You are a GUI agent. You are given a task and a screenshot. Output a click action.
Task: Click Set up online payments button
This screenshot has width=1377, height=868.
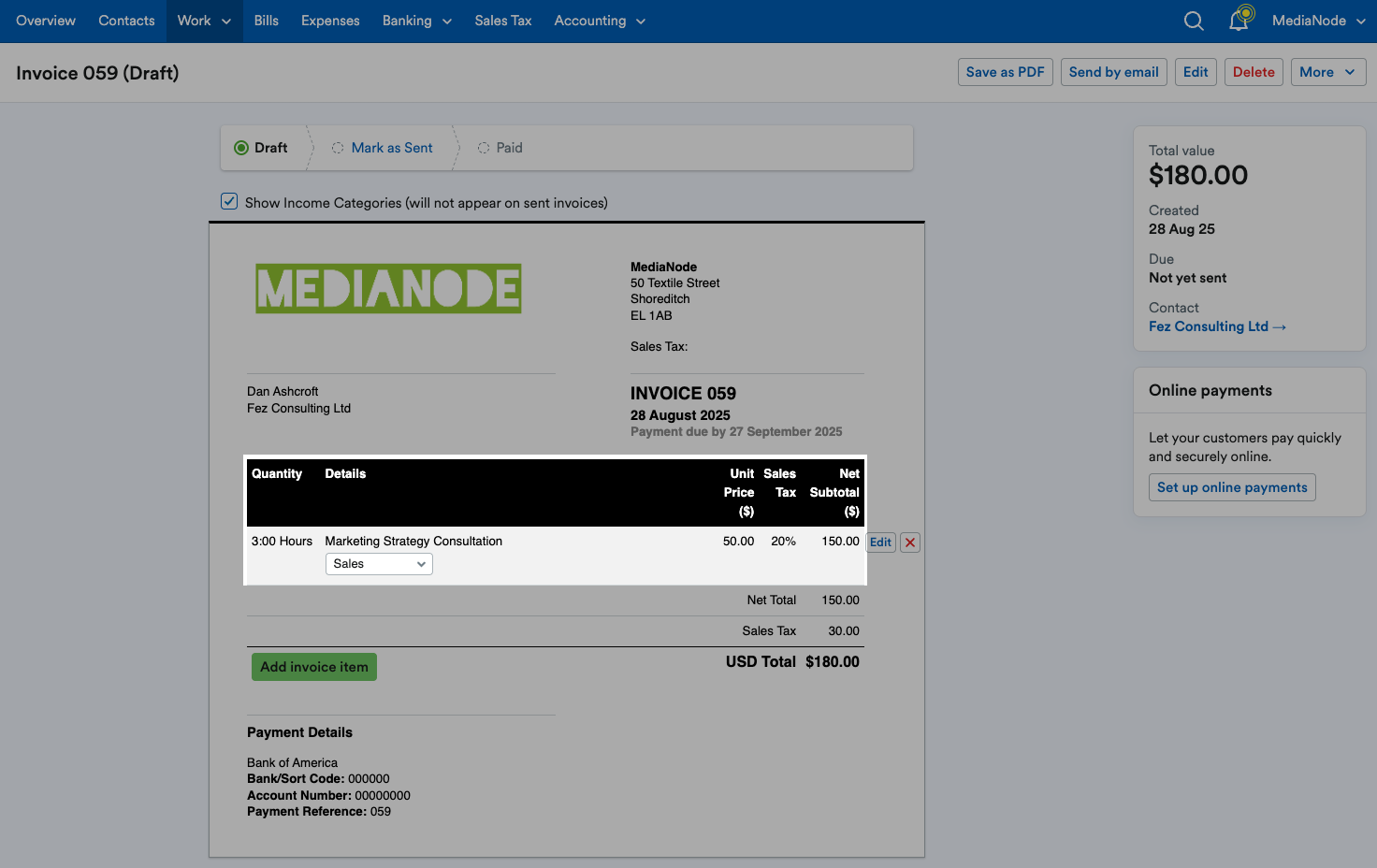(1232, 487)
